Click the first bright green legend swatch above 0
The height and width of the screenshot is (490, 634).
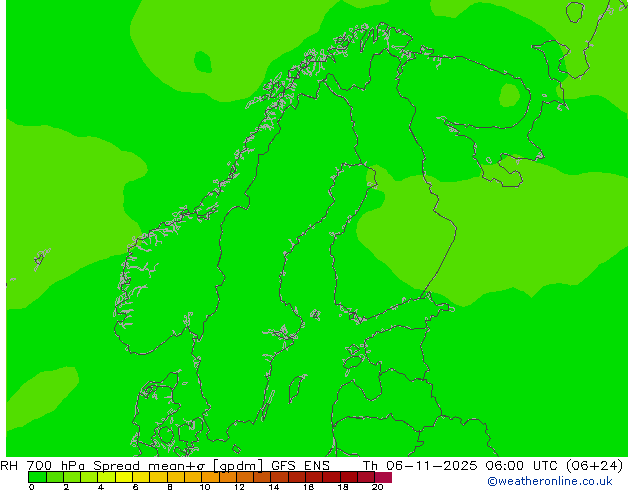point(37,477)
